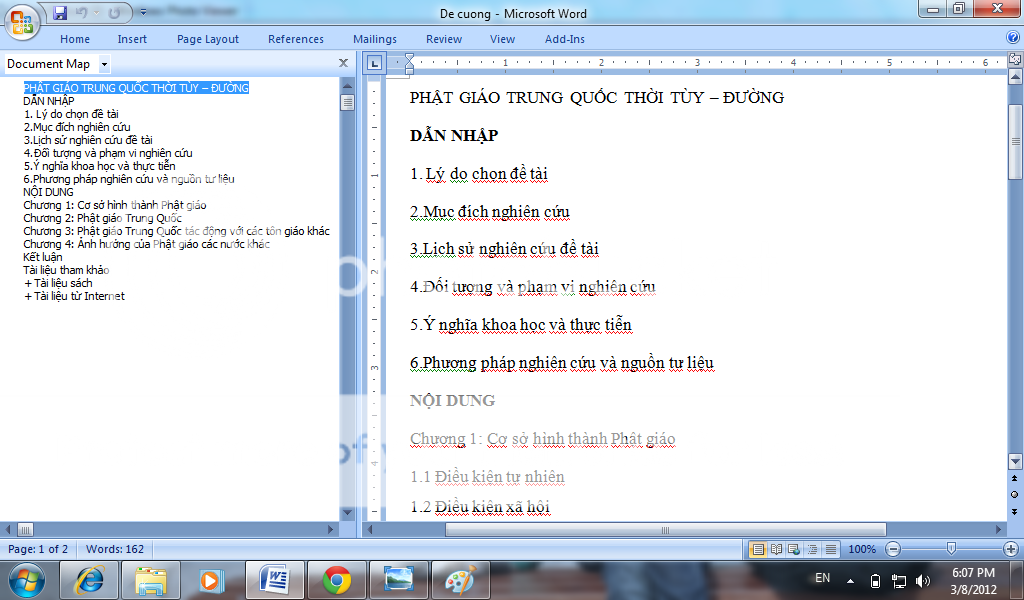Click the zoom slider handle

[951, 549]
